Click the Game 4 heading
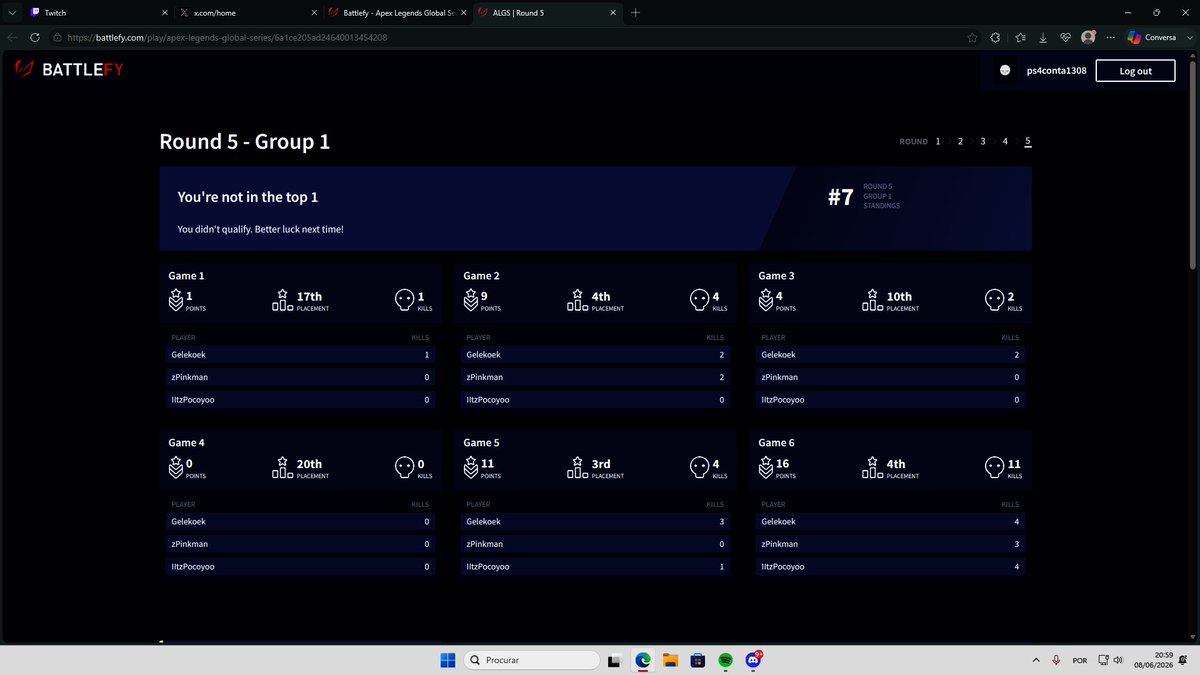The image size is (1200, 675). pos(186,443)
